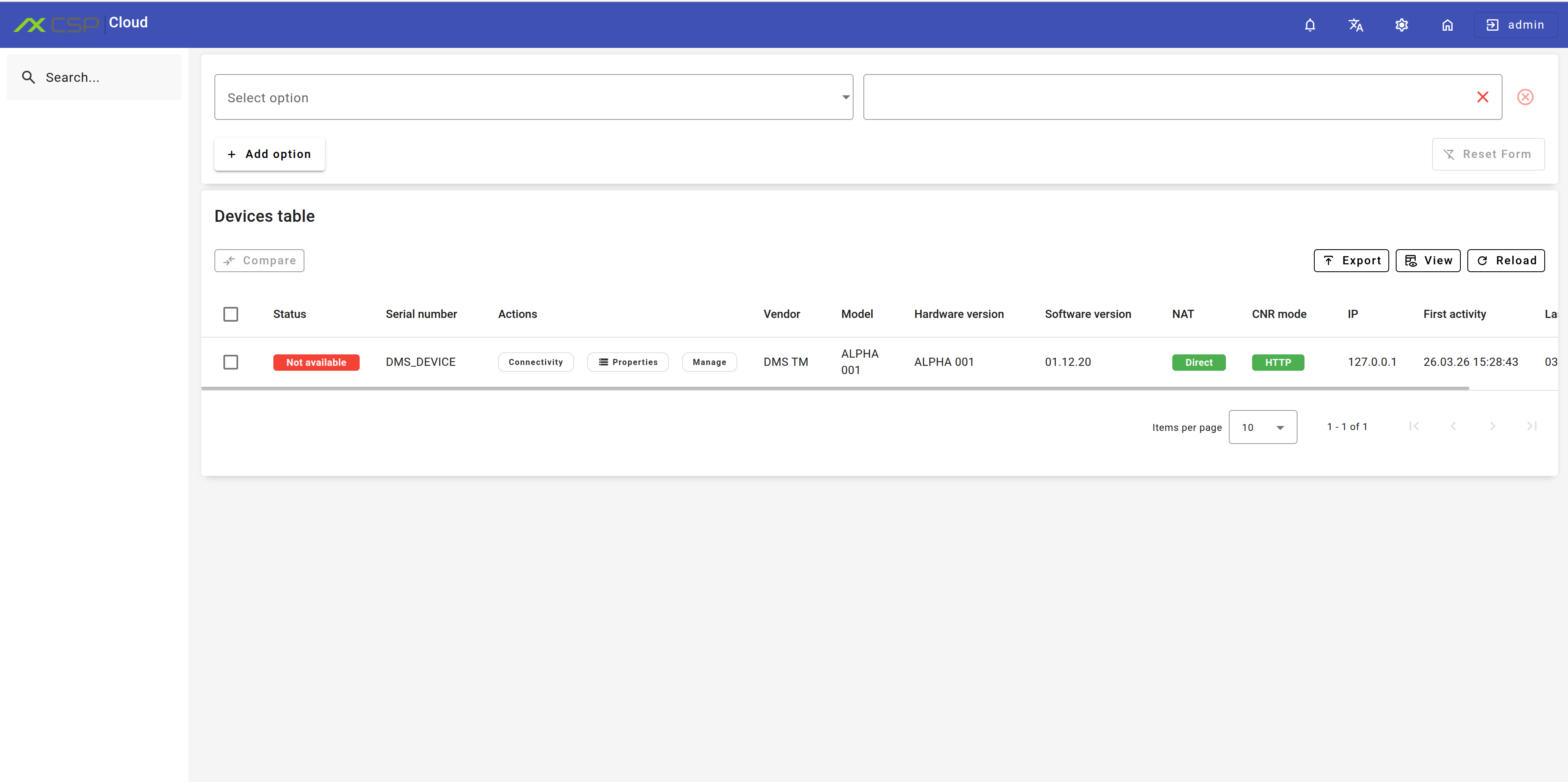The height and width of the screenshot is (782, 1568).
Task: Reload the devices table
Action: coord(1506,261)
